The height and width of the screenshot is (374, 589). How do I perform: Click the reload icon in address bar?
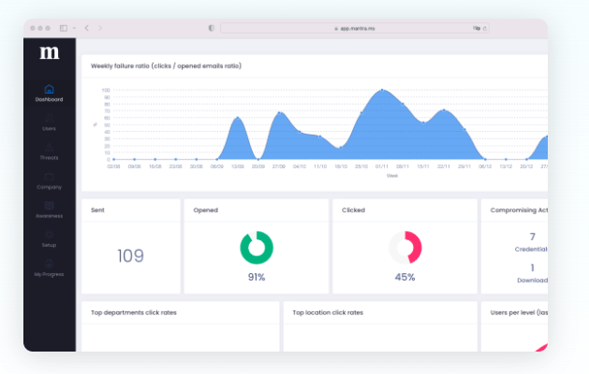pyautogui.click(x=485, y=29)
